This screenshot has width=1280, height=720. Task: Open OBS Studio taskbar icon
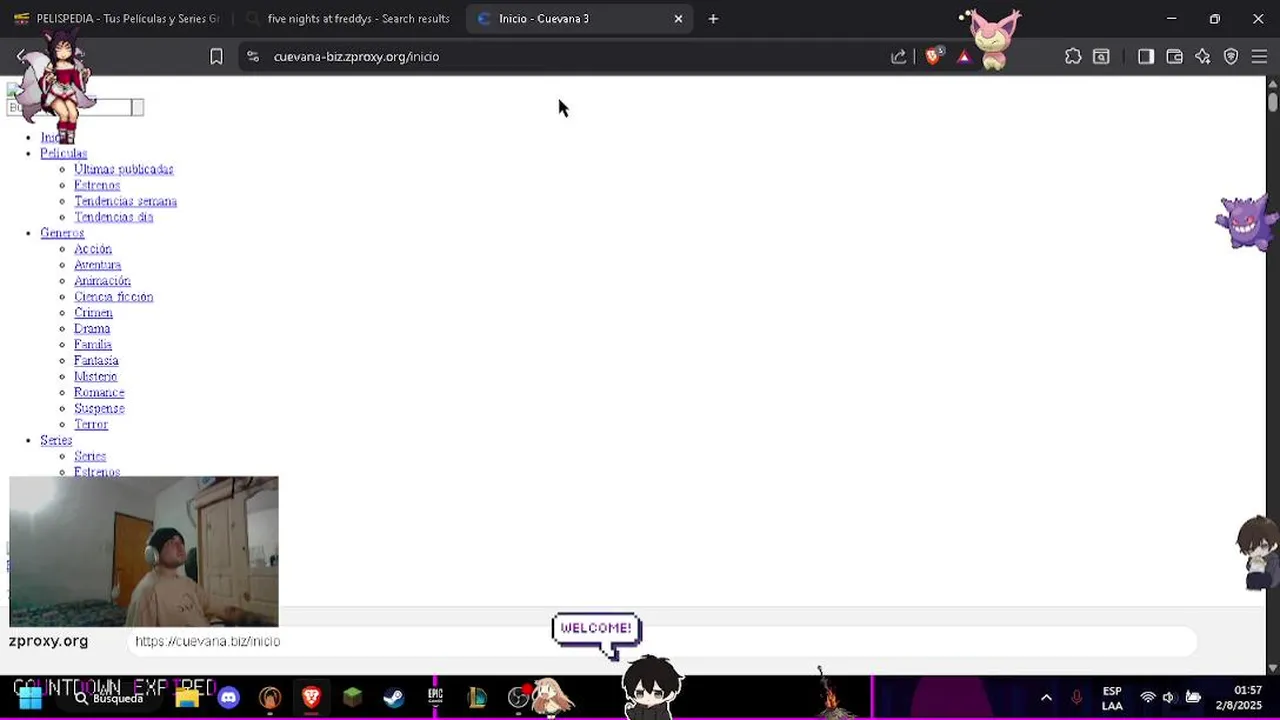click(518, 697)
